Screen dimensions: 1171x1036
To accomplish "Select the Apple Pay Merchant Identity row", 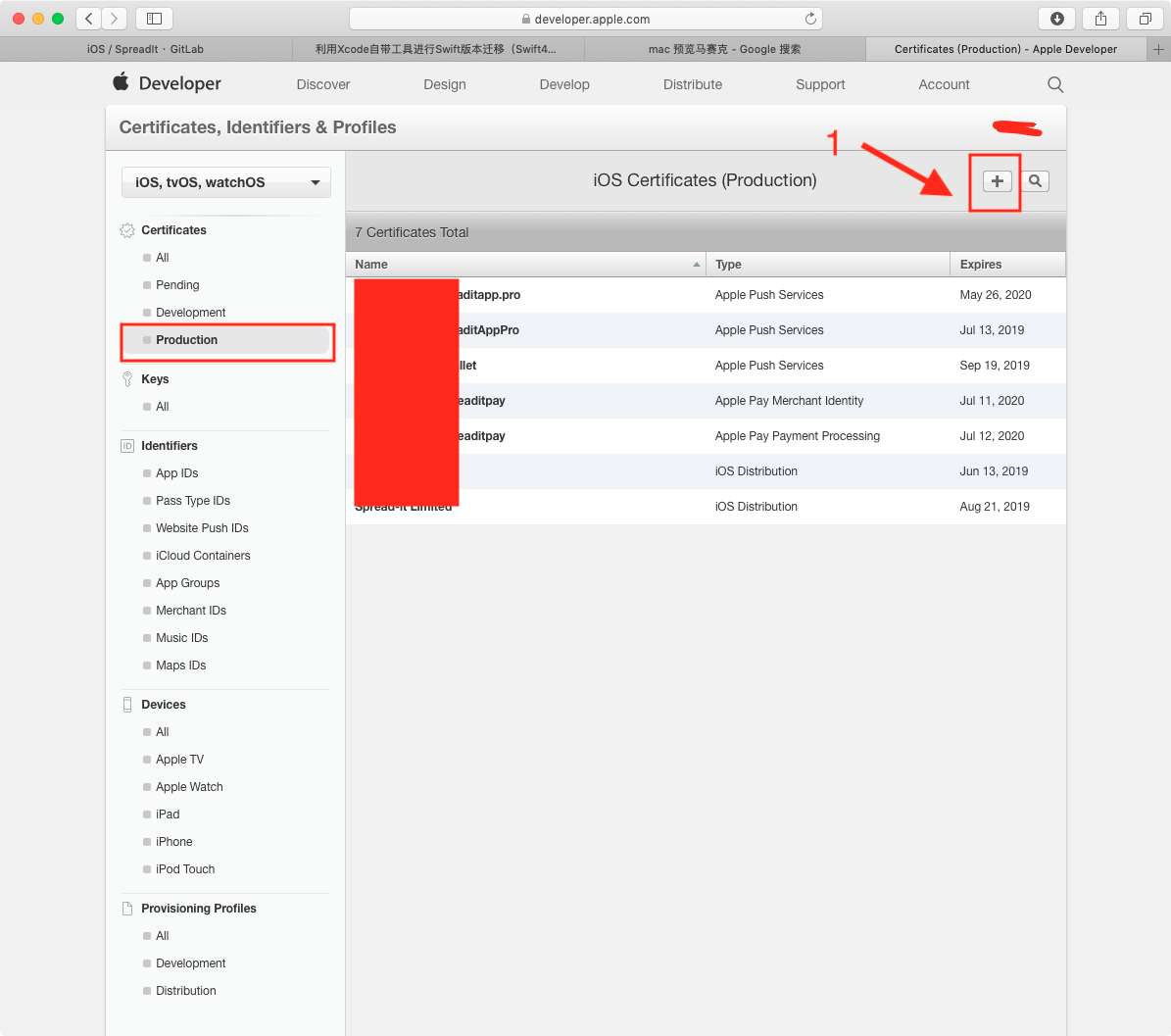I will 706,401.
